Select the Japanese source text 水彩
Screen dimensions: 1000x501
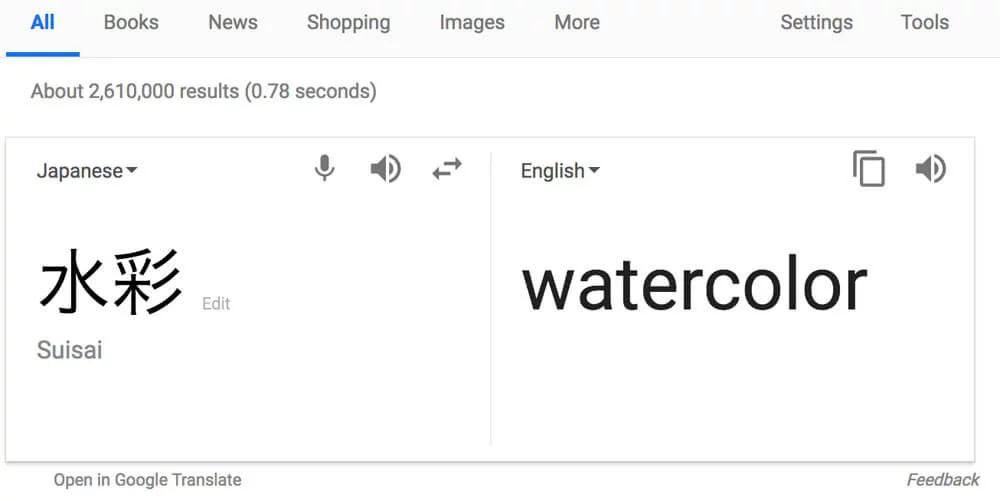pos(111,282)
